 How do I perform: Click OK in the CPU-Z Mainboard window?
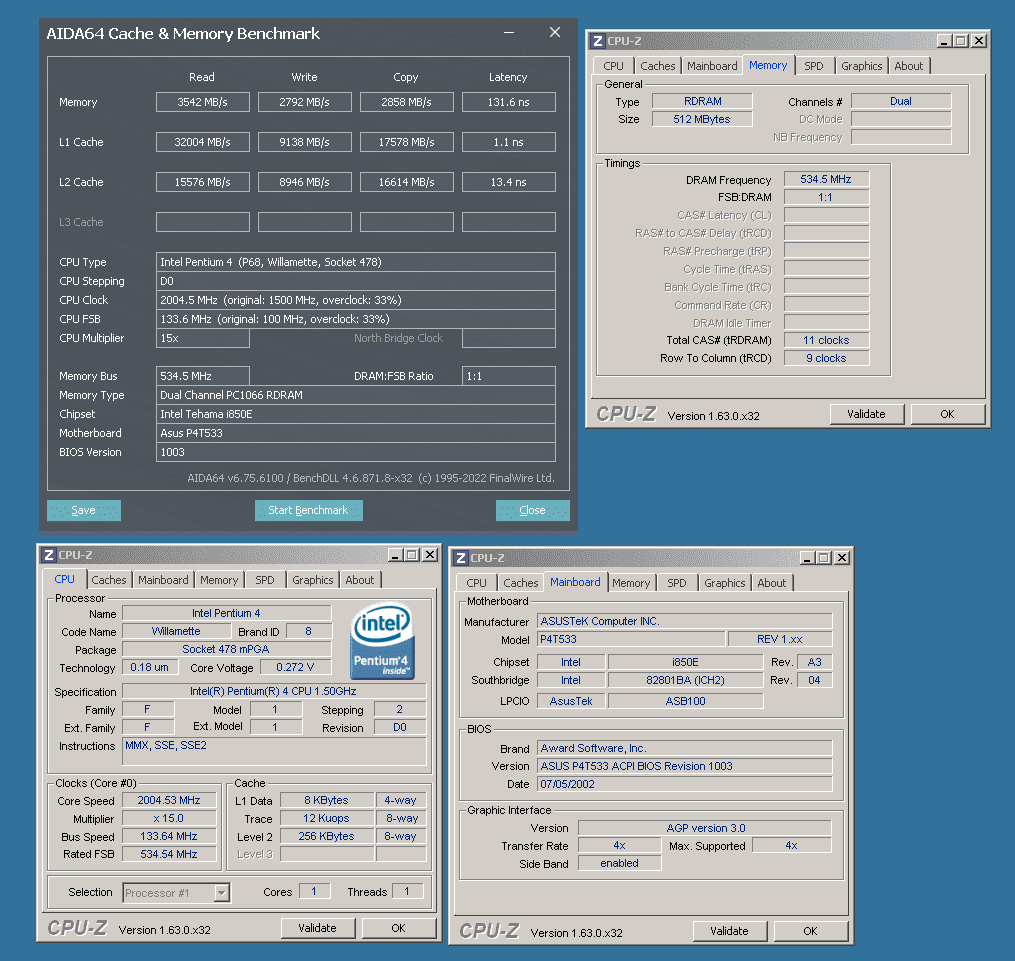(x=810, y=931)
